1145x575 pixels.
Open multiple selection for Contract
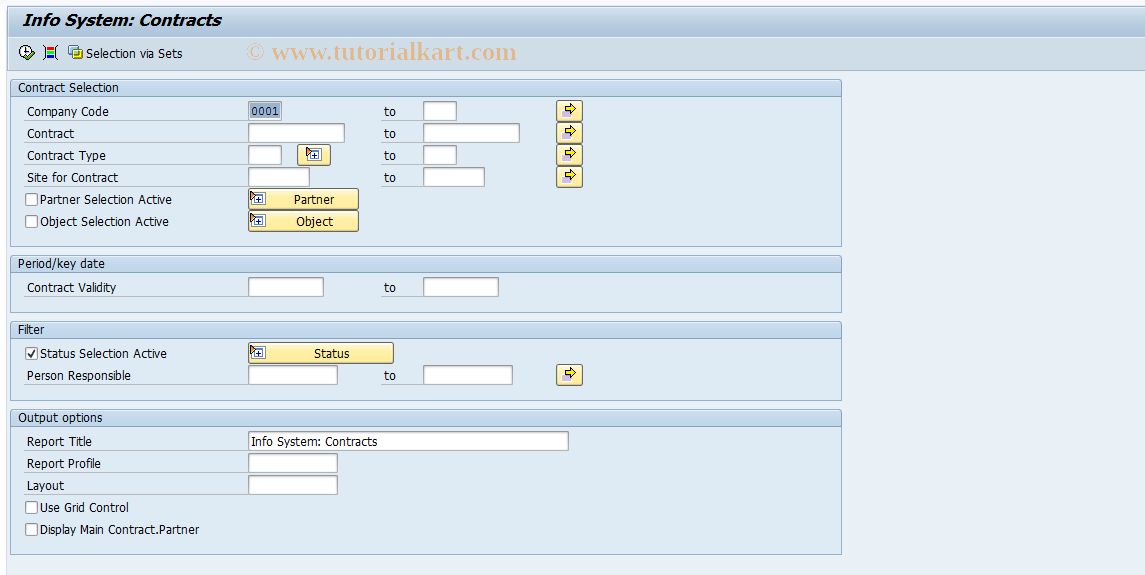[569, 132]
